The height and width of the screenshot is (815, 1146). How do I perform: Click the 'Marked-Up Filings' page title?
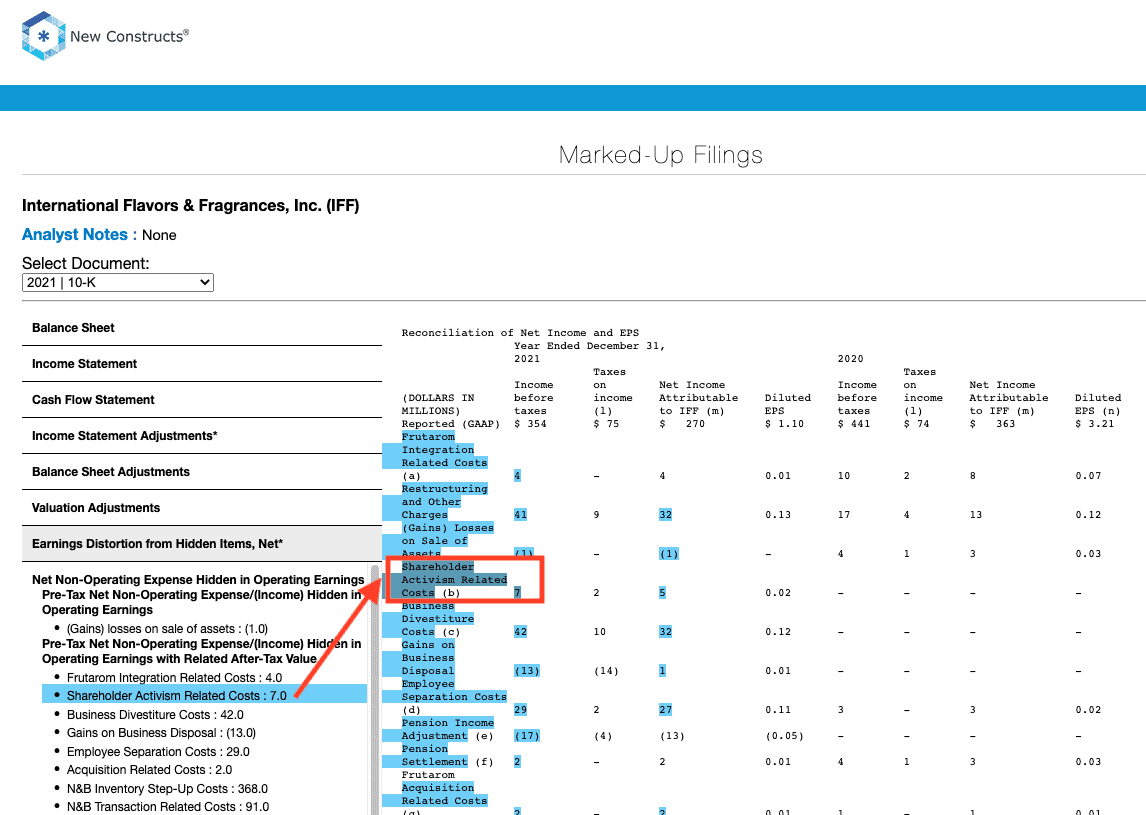click(661, 155)
